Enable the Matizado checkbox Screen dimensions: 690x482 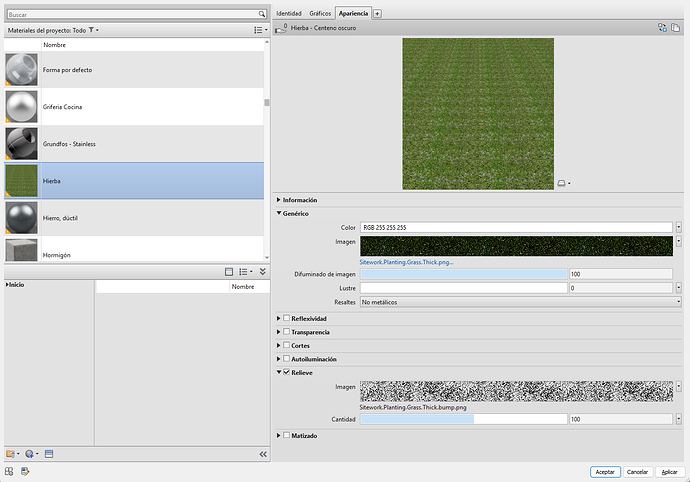coord(286,435)
